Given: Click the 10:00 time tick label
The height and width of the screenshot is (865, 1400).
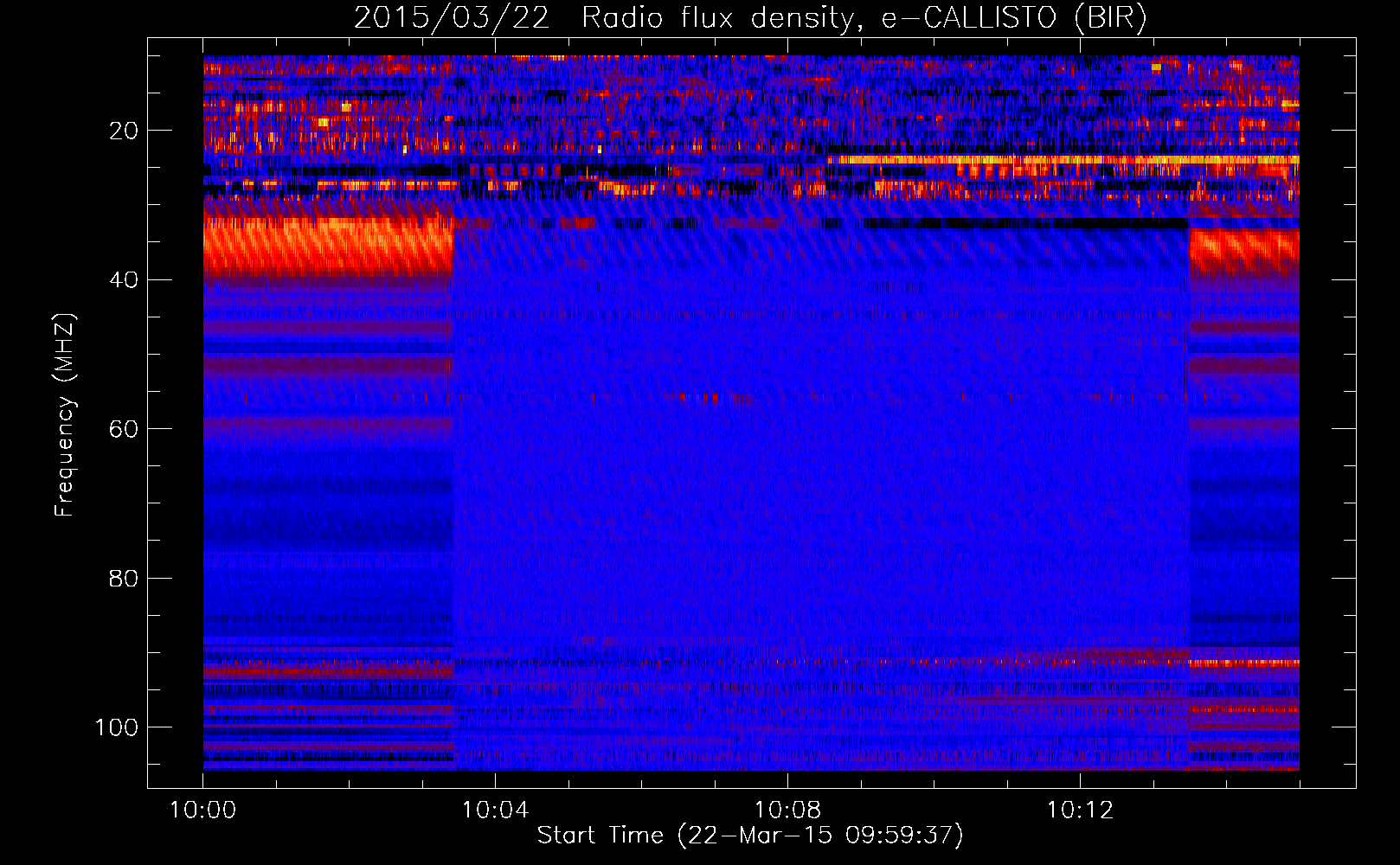Looking at the screenshot, I should [202, 811].
